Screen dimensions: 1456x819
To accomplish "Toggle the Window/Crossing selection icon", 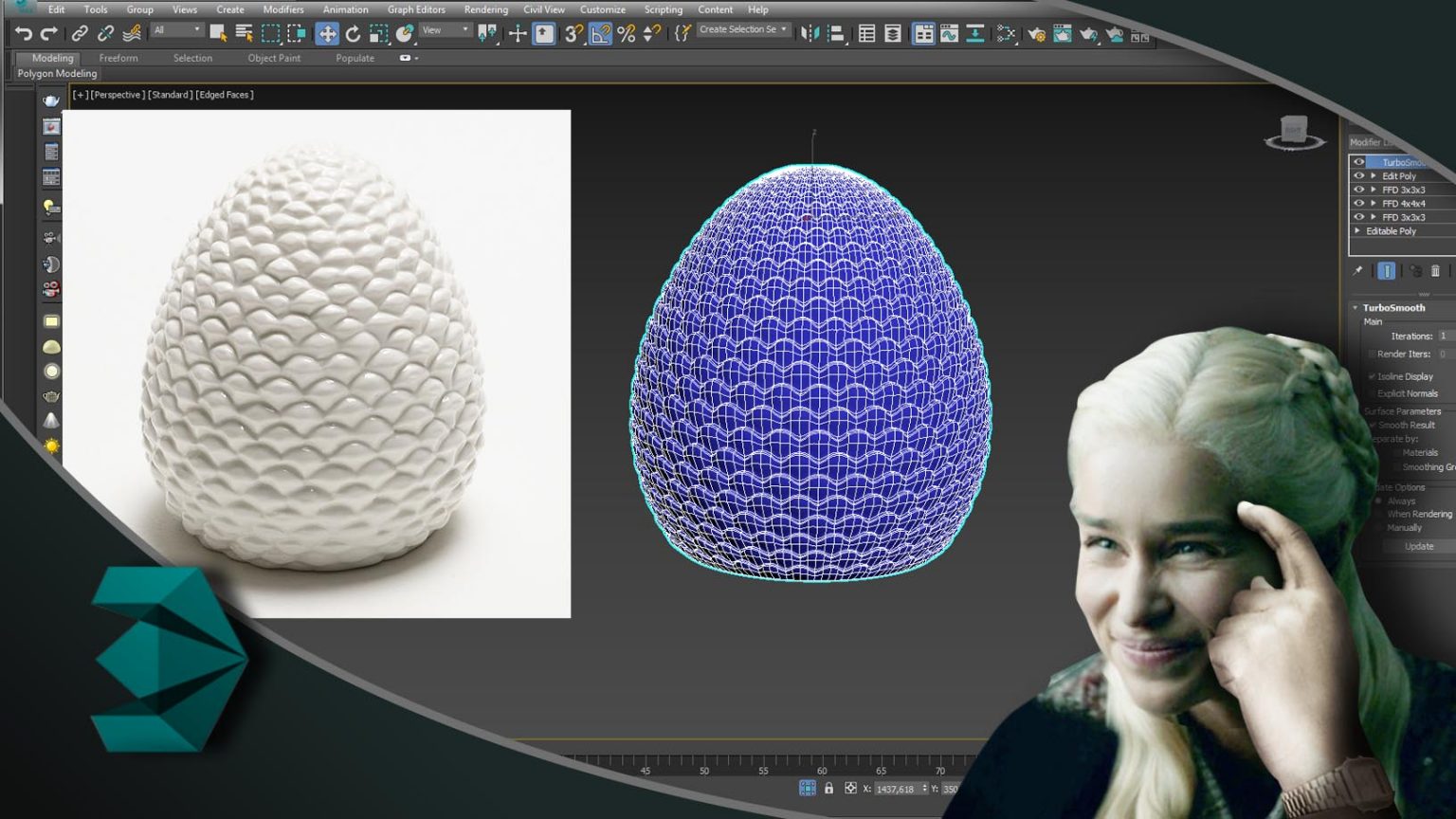I will 296,34.
